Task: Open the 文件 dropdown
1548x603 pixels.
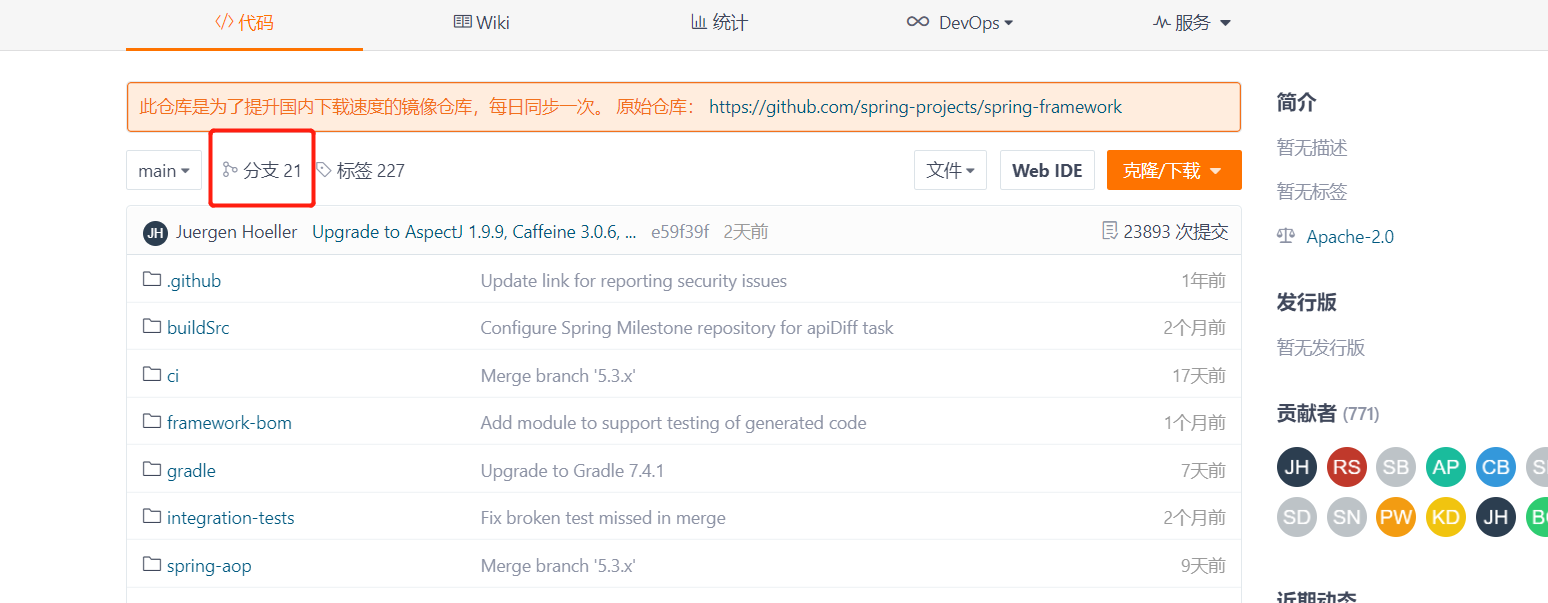Action: [x=951, y=171]
